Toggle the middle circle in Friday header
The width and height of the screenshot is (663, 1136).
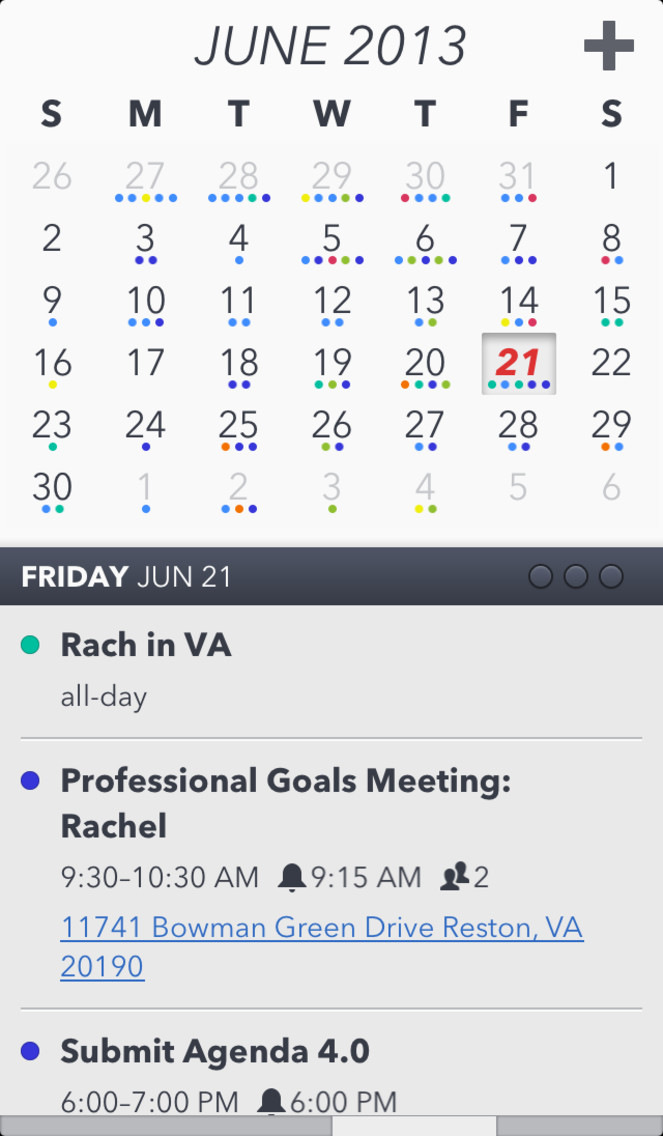tap(576, 577)
